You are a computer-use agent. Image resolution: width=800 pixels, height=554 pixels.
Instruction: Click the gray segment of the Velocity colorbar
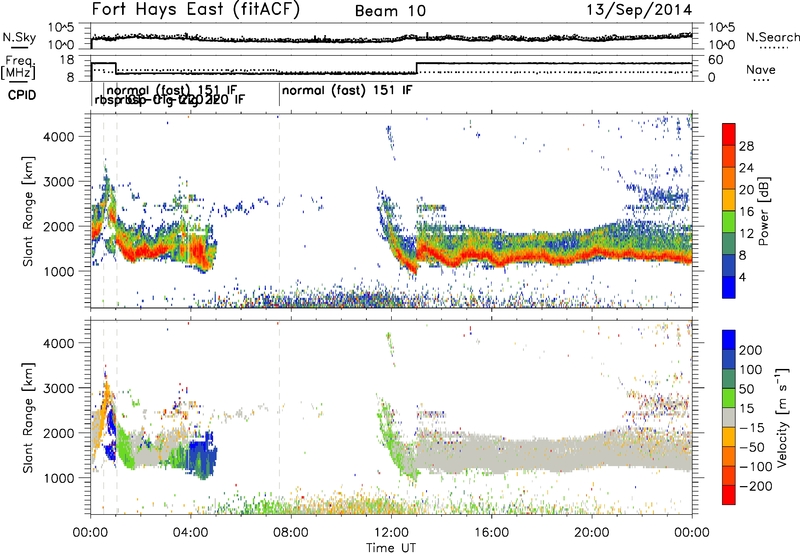click(x=729, y=417)
